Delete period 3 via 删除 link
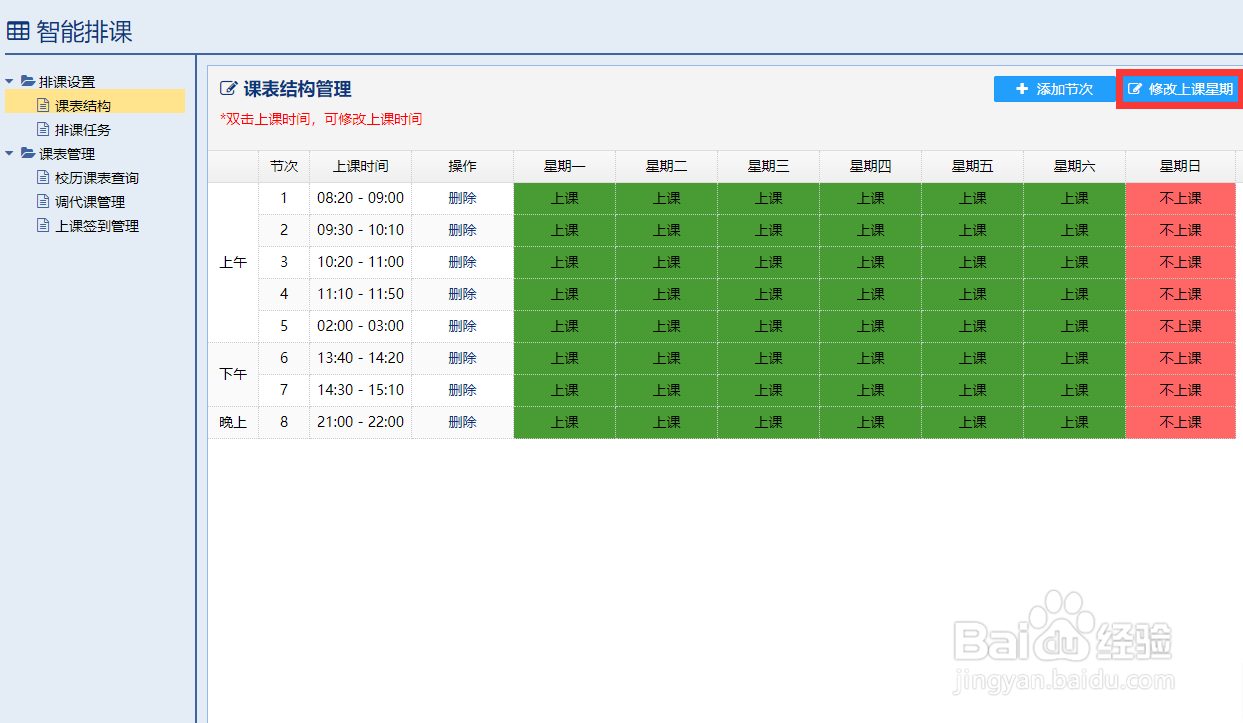This screenshot has height=723, width=1243. [x=462, y=262]
